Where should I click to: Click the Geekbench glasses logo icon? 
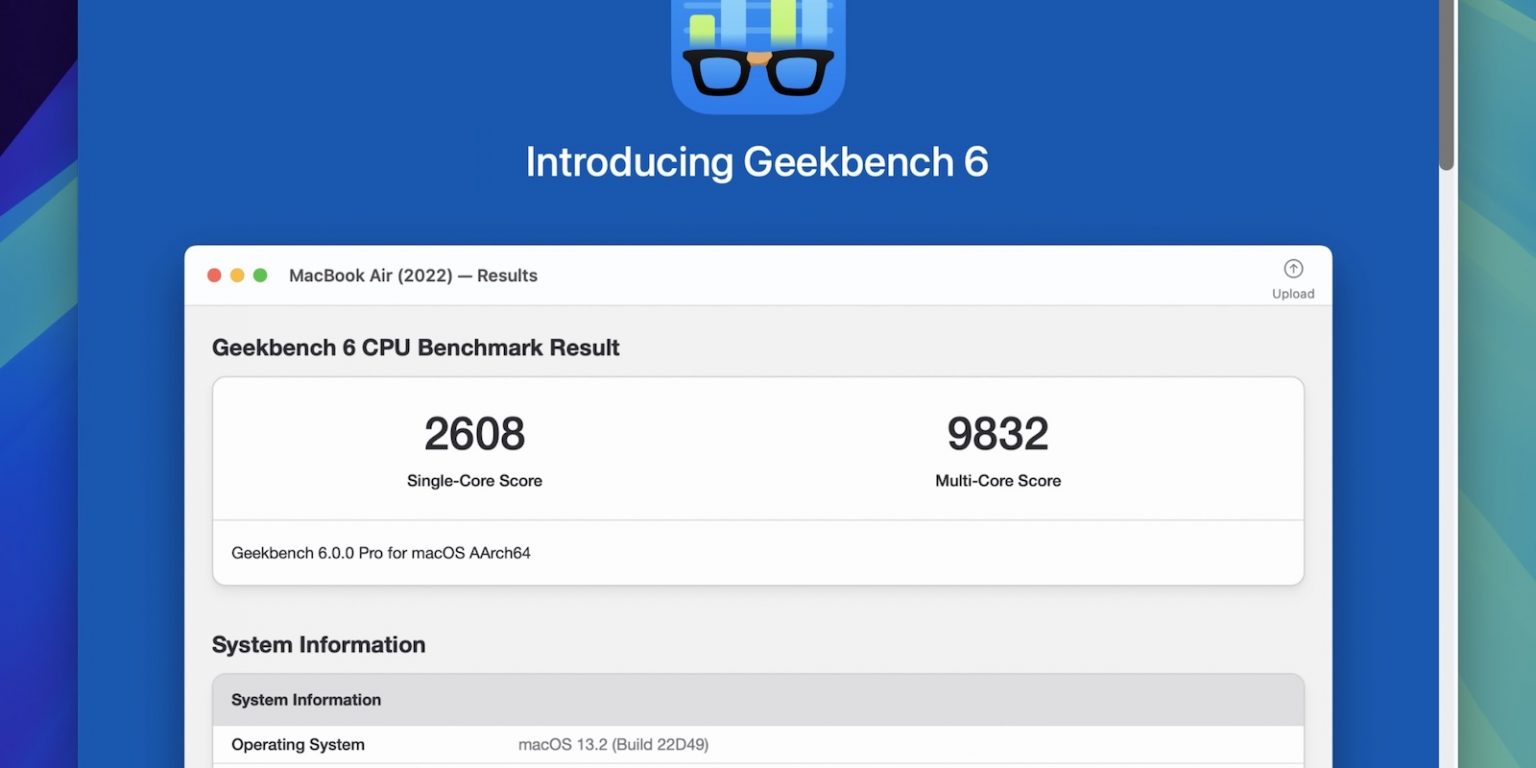758,55
